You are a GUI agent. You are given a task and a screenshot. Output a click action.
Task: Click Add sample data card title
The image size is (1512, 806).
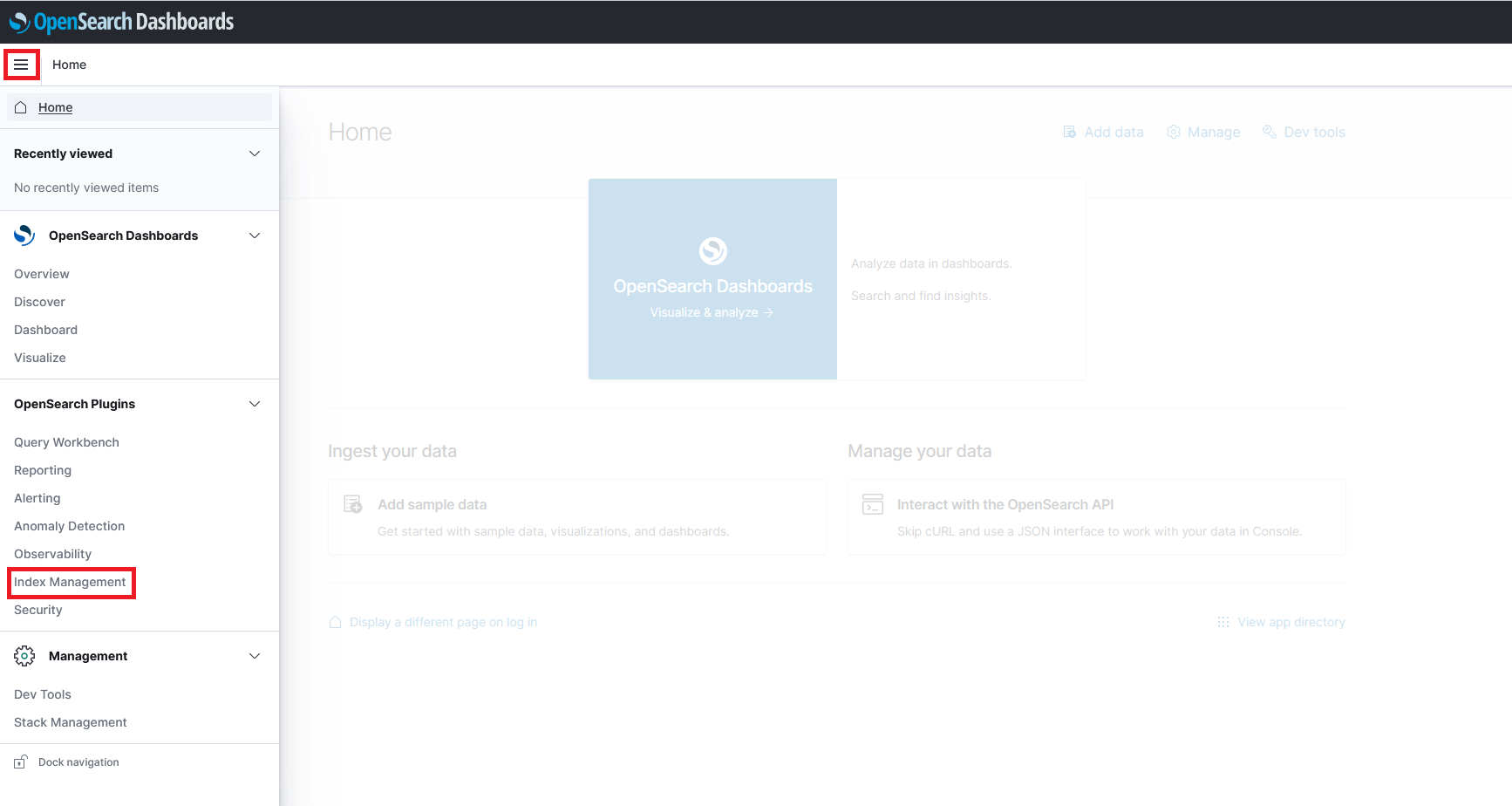pyautogui.click(x=432, y=504)
